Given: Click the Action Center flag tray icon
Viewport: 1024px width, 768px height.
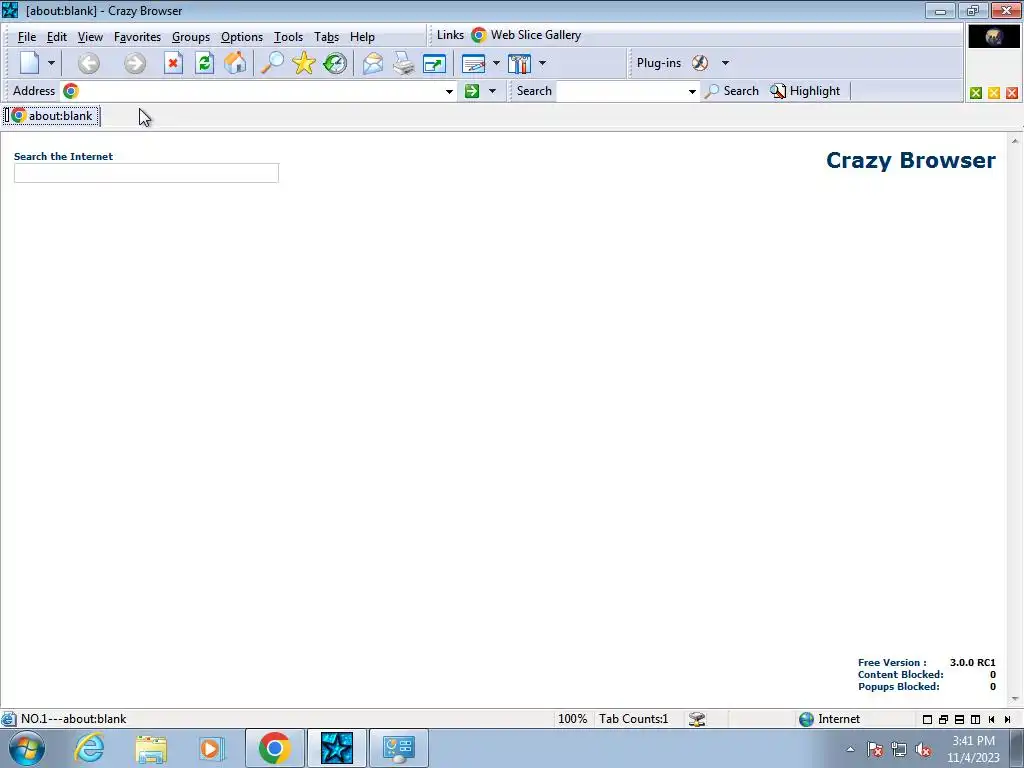Looking at the screenshot, I should pyautogui.click(x=874, y=750).
